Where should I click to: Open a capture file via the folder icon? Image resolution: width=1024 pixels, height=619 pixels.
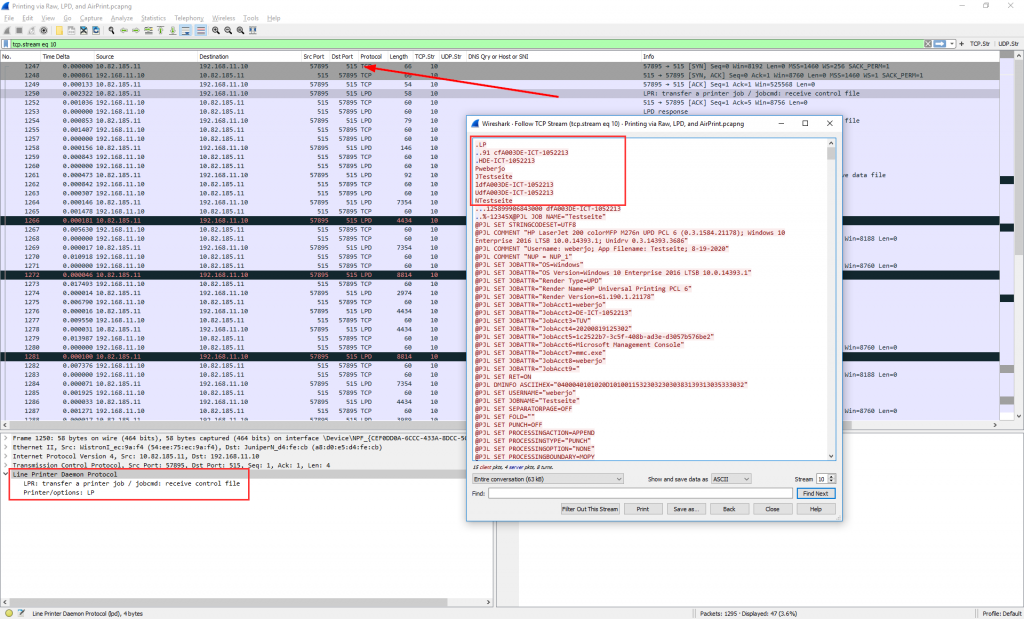tap(59, 30)
